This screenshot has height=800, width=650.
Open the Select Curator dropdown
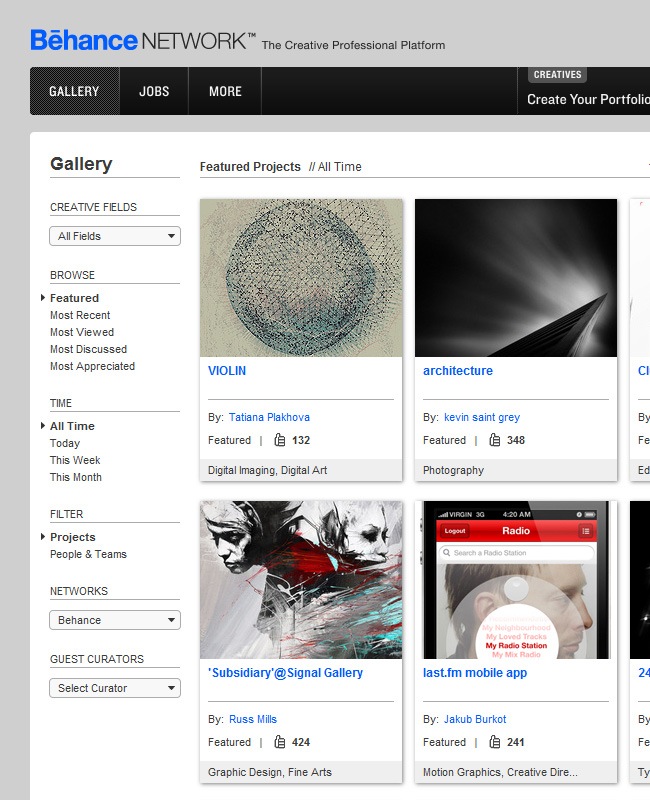point(115,688)
